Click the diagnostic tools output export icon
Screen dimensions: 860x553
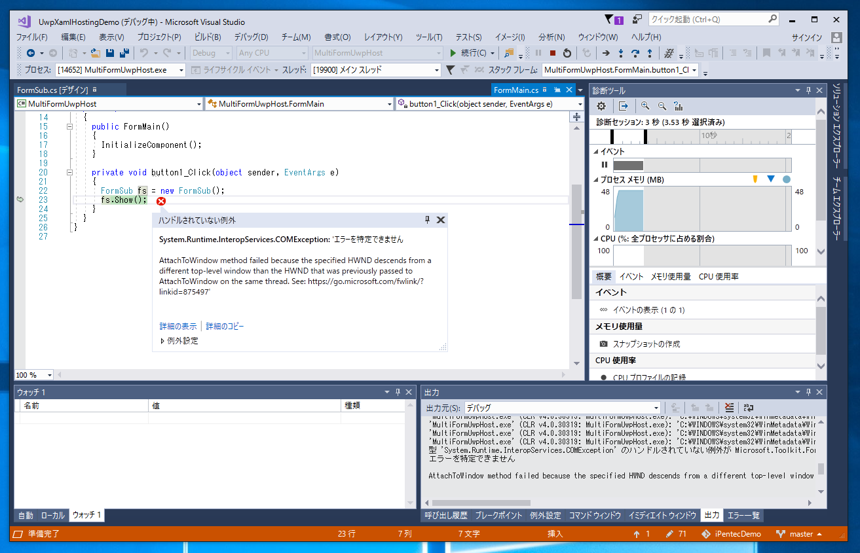pyautogui.click(x=623, y=106)
